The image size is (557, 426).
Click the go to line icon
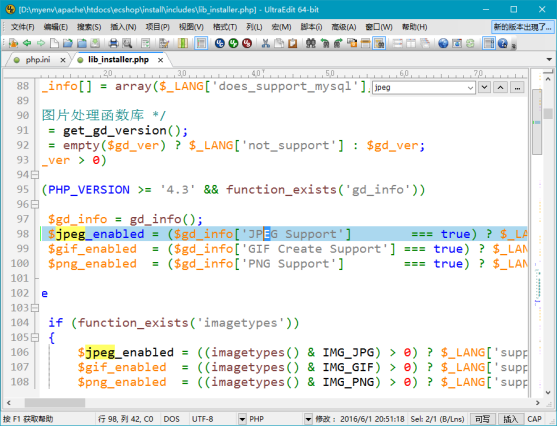pos(365,43)
